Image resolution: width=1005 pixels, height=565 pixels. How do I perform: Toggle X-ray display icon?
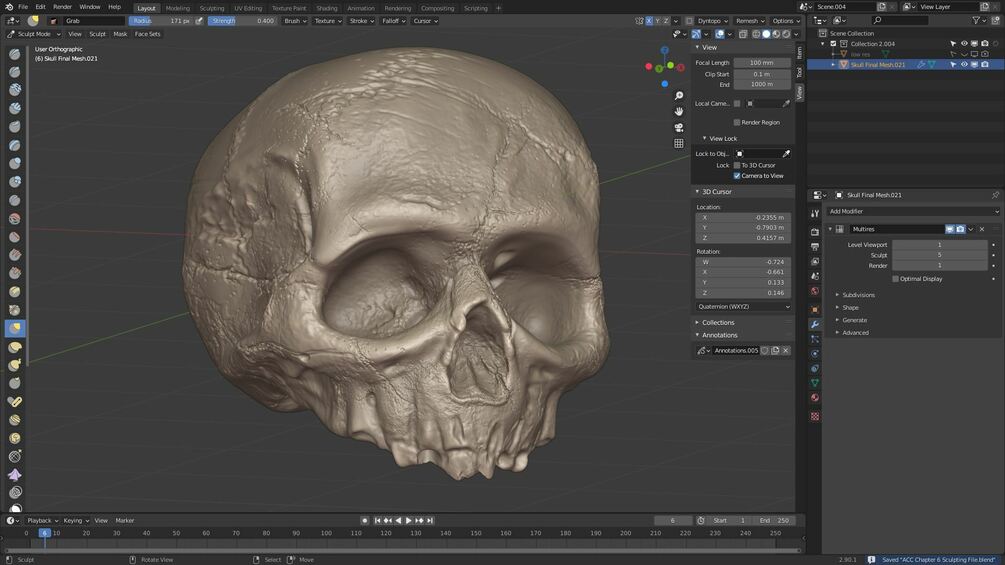pos(743,34)
